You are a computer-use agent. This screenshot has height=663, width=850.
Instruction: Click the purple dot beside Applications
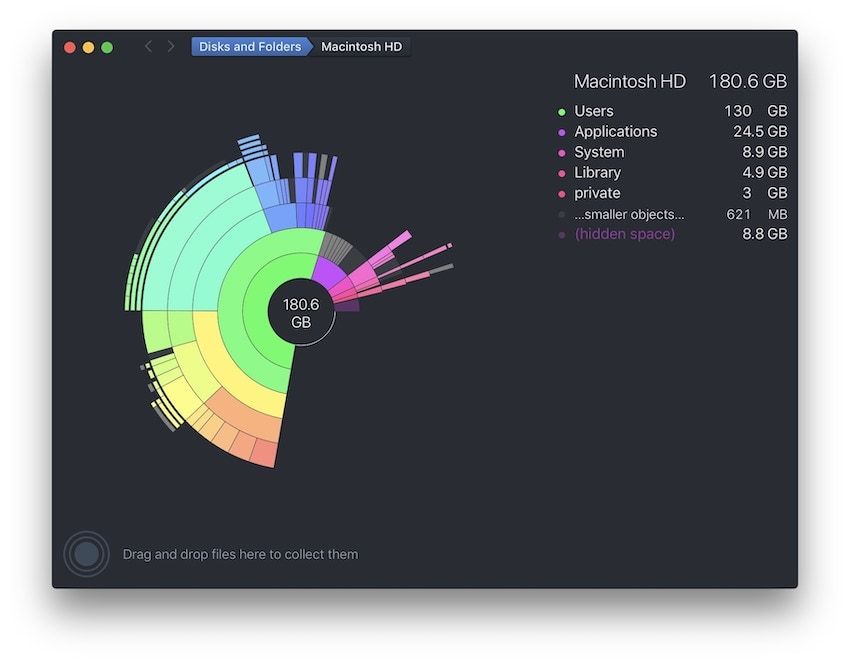pos(562,132)
